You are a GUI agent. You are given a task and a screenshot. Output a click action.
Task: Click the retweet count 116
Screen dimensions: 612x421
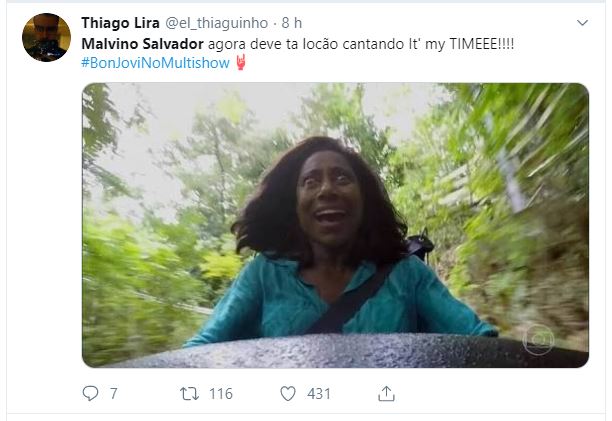pyautogui.click(x=220, y=394)
